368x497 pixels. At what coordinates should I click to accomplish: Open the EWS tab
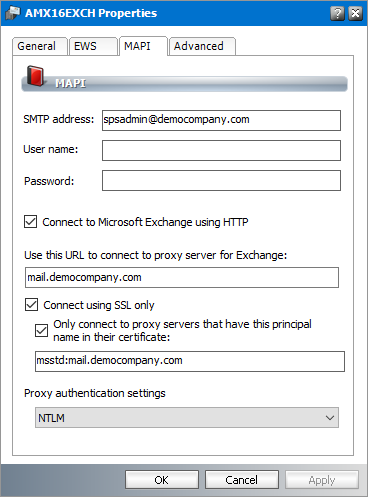click(93, 46)
